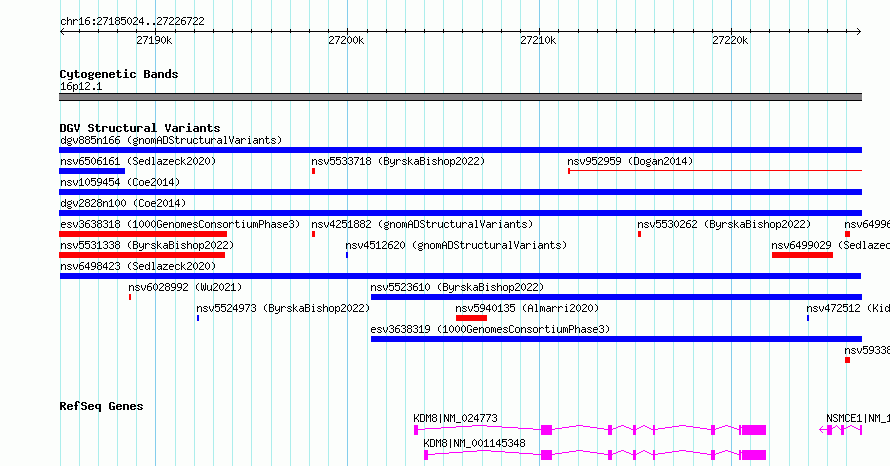The height and width of the screenshot is (466, 890).
Task: Click the nsv6498423 (Sedlazeck2020) label
Action: (x=138, y=266)
